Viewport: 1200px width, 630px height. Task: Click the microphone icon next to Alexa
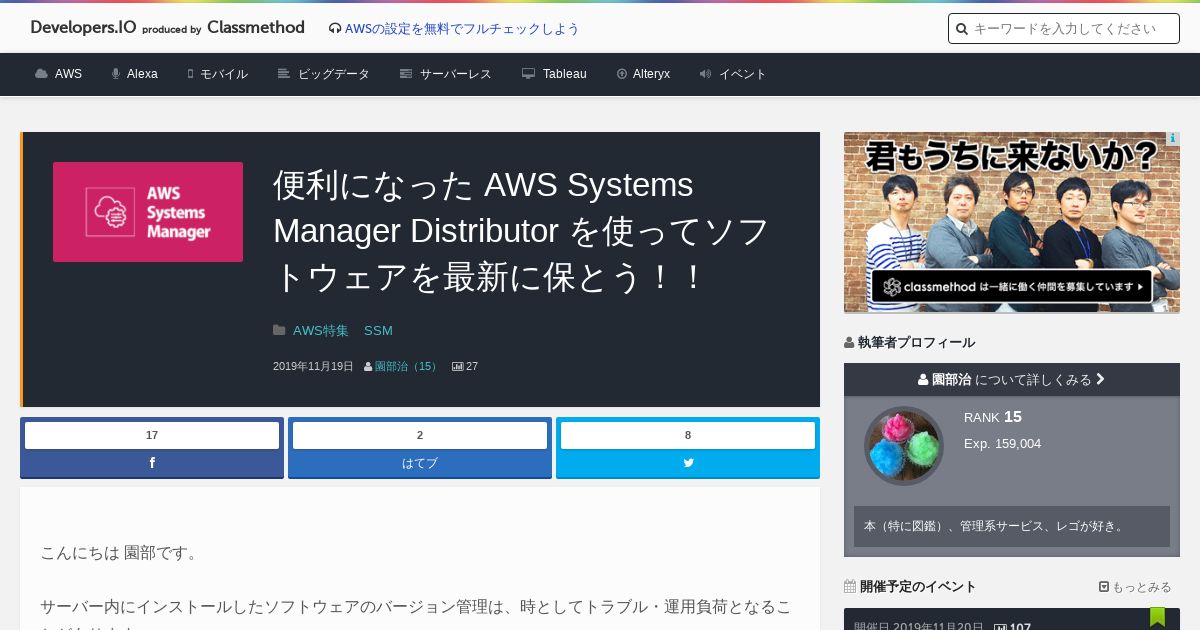(116, 74)
